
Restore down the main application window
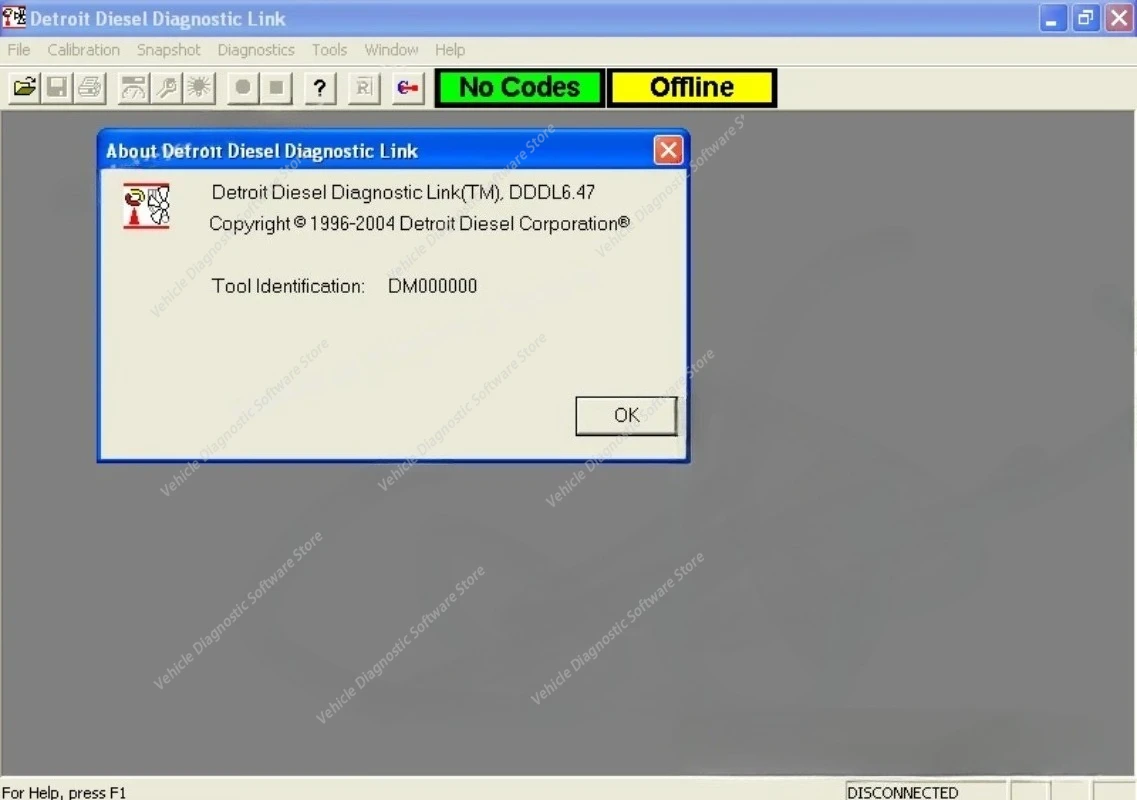tap(1085, 18)
